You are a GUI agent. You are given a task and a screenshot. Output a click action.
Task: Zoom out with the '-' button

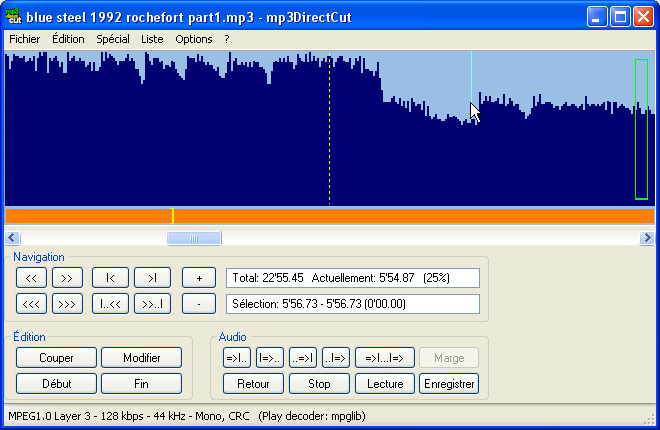[199, 303]
